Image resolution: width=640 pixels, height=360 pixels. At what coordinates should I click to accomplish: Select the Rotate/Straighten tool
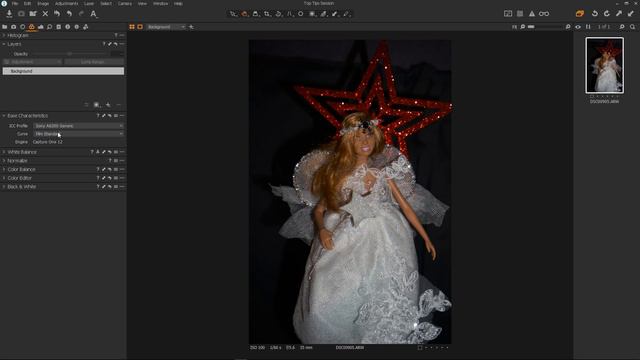278,14
